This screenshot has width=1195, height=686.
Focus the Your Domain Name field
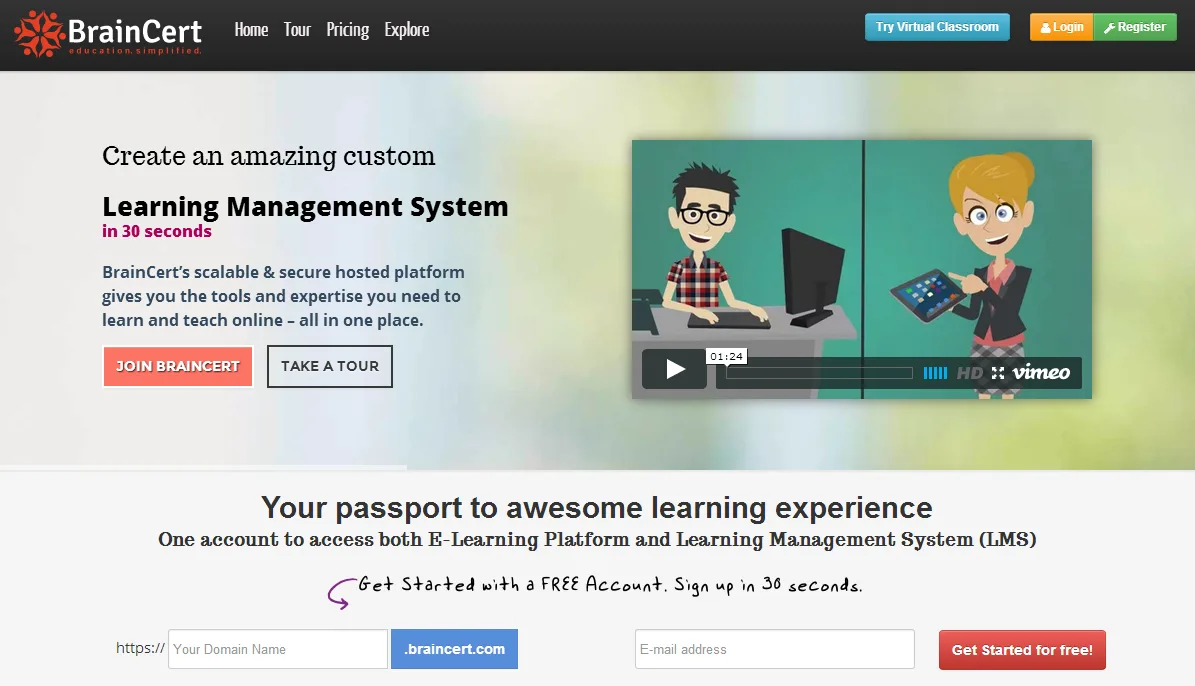(x=277, y=649)
